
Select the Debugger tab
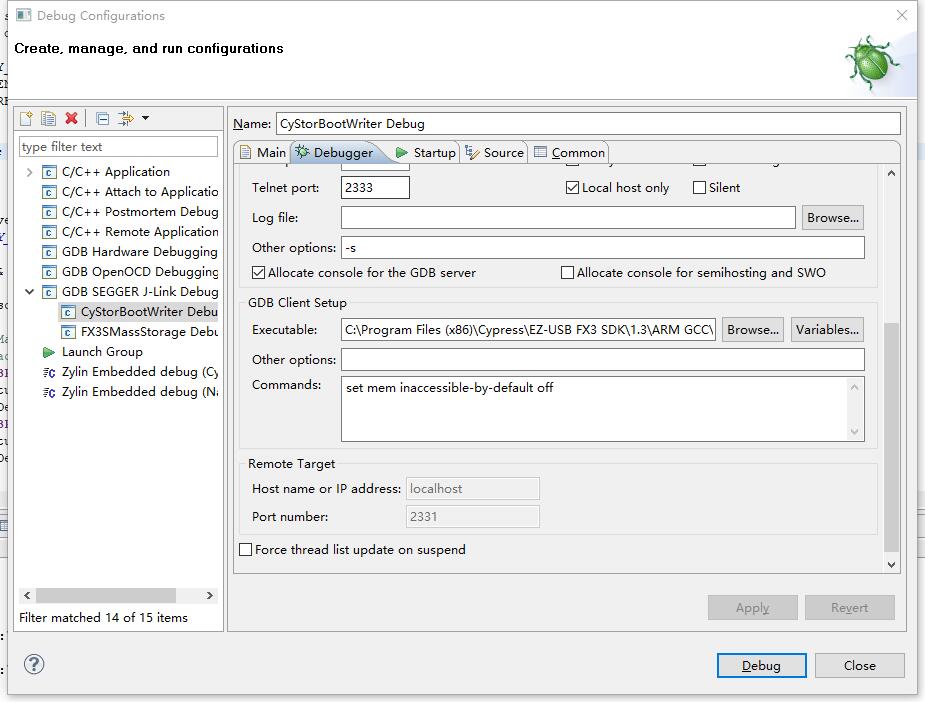pyautogui.click(x=334, y=153)
